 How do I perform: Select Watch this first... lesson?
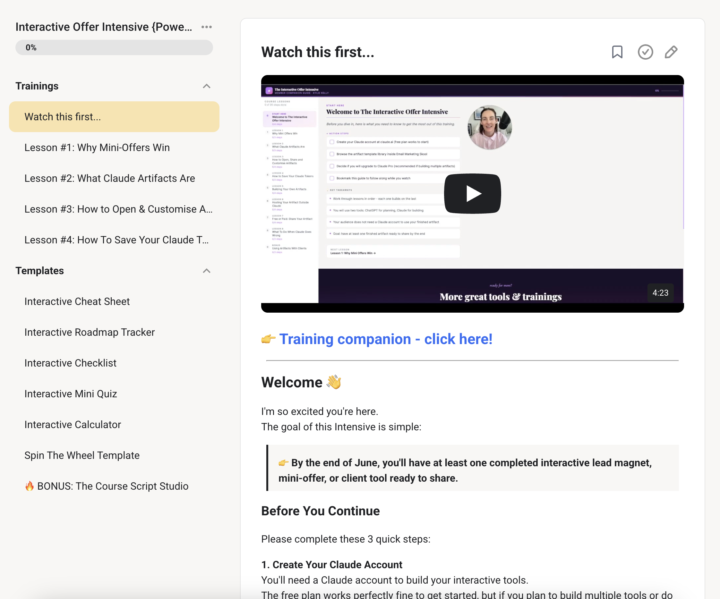(114, 117)
